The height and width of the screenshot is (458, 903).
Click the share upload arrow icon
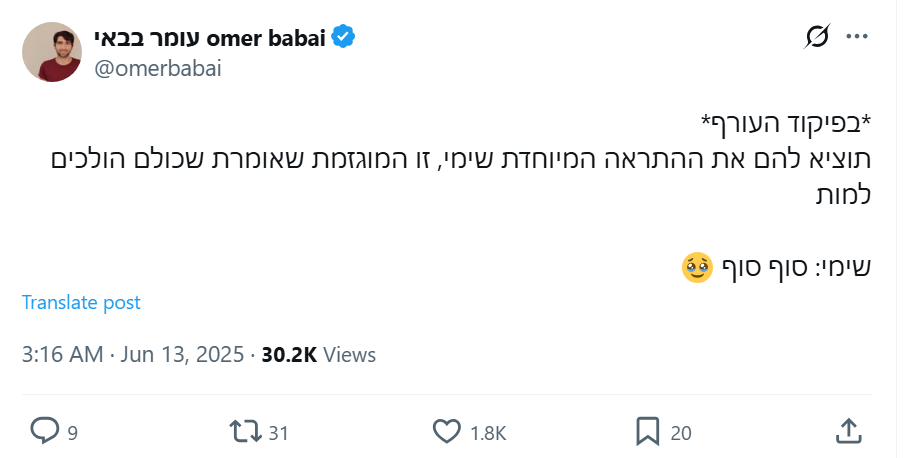pyautogui.click(x=848, y=431)
